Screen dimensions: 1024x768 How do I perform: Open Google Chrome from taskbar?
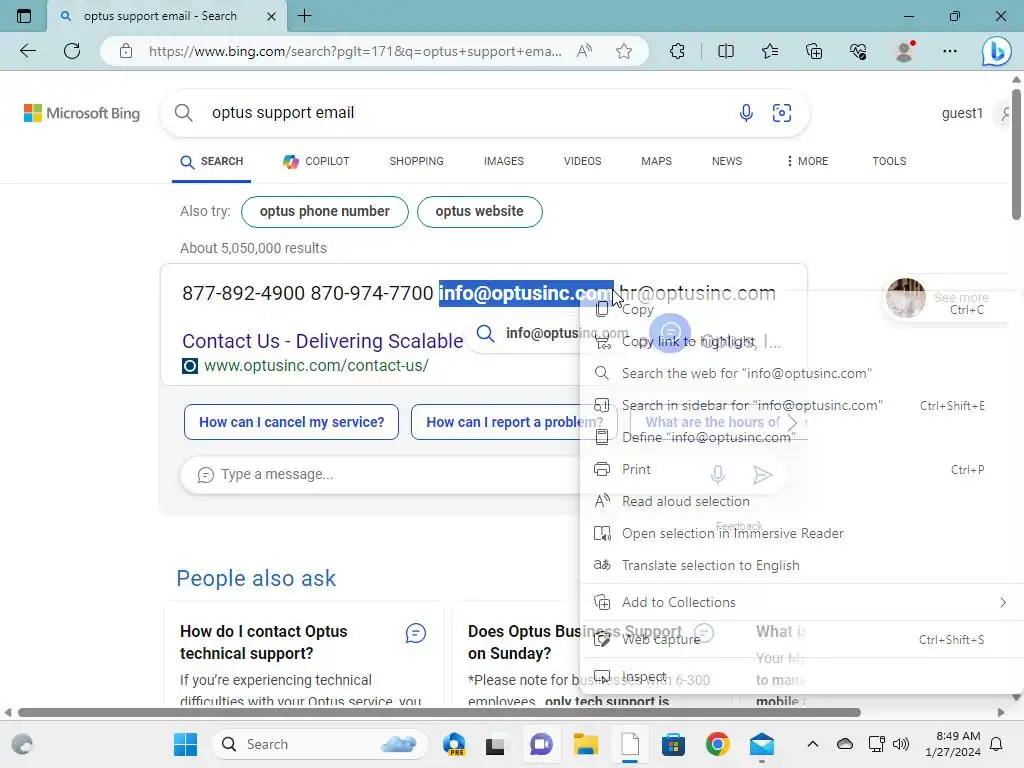pyautogui.click(x=717, y=744)
